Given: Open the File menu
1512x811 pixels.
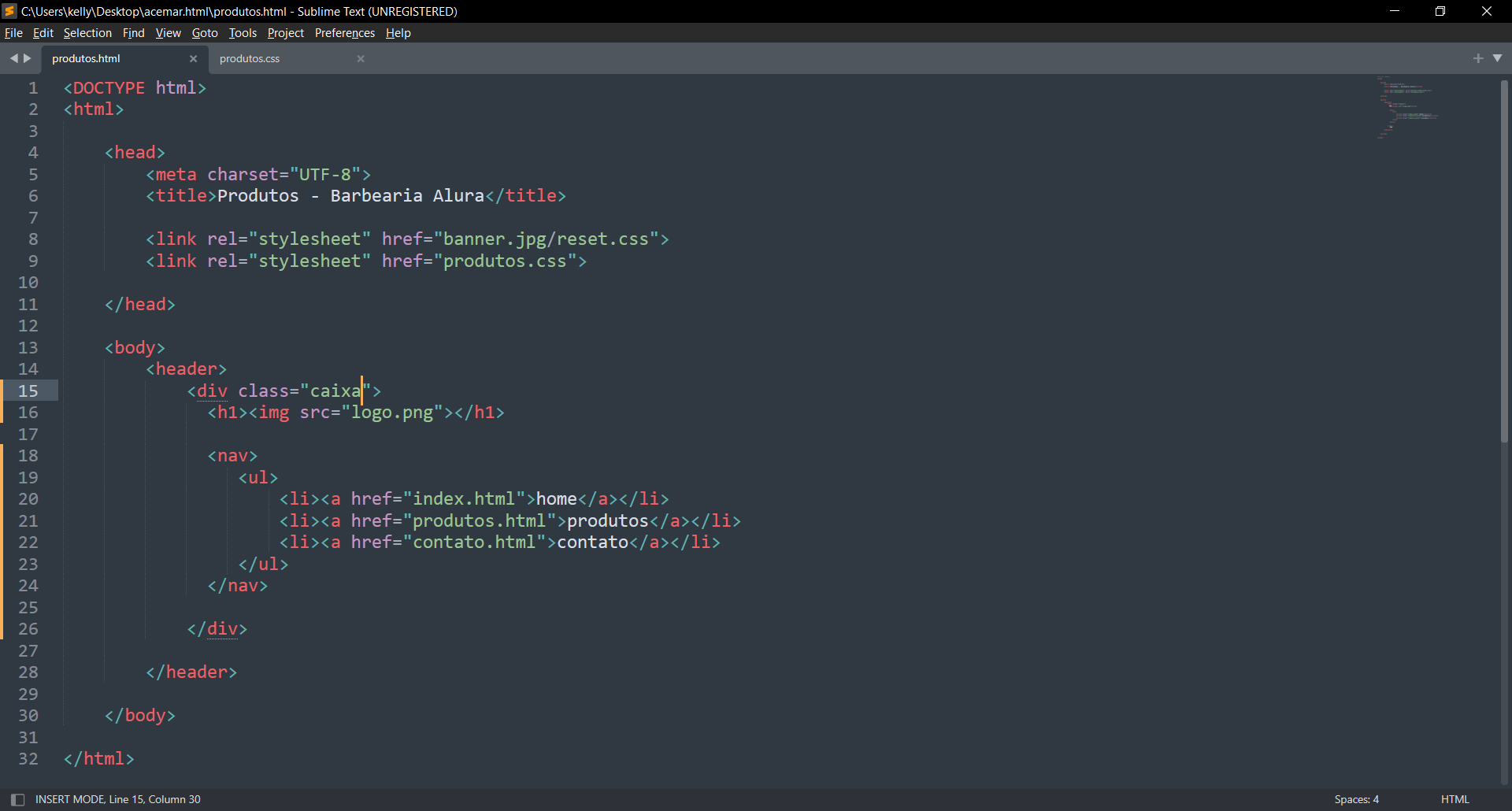Looking at the screenshot, I should click(x=13, y=33).
